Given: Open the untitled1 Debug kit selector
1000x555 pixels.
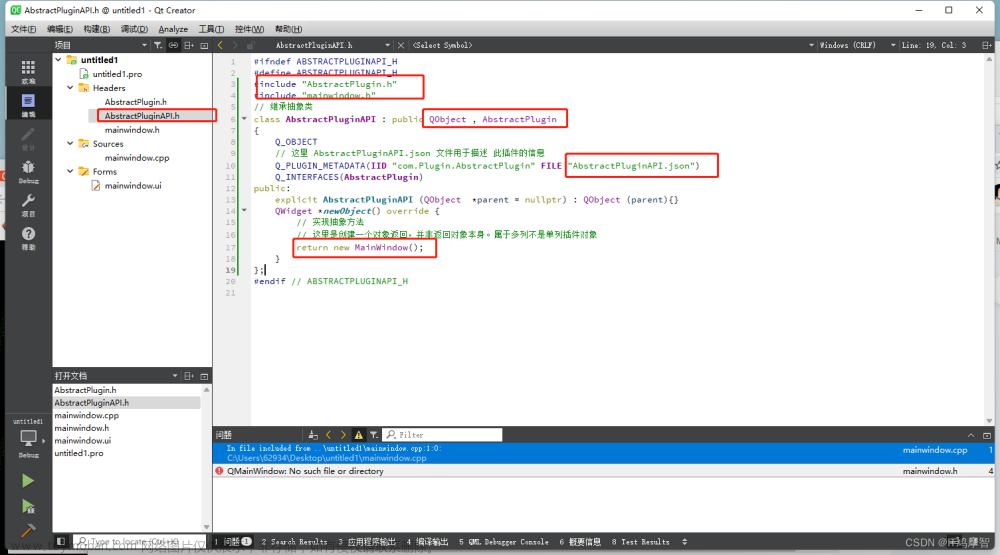Looking at the screenshot, I should (28, 439).
